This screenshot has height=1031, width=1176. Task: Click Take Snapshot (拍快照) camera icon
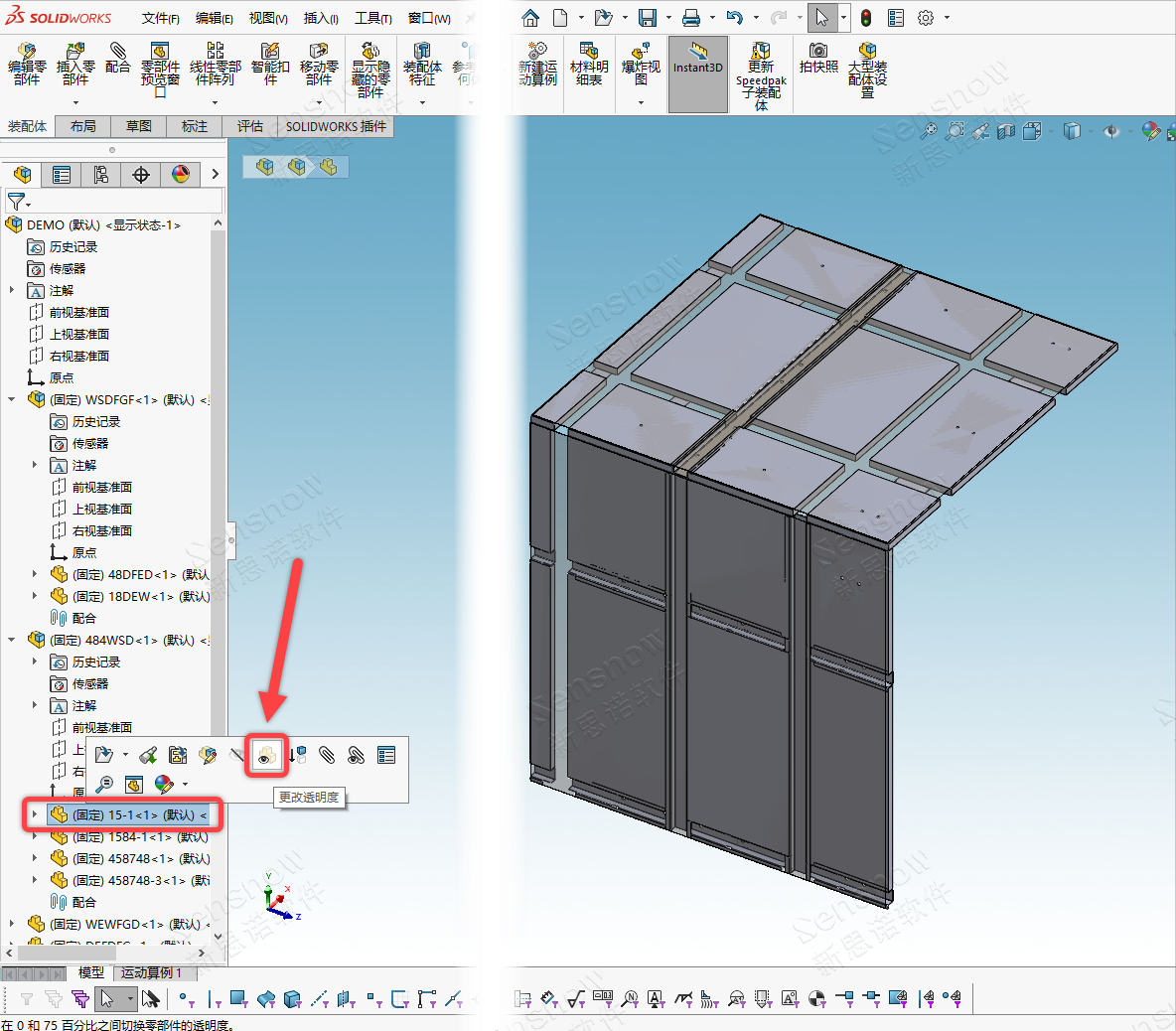pos(818,58)
